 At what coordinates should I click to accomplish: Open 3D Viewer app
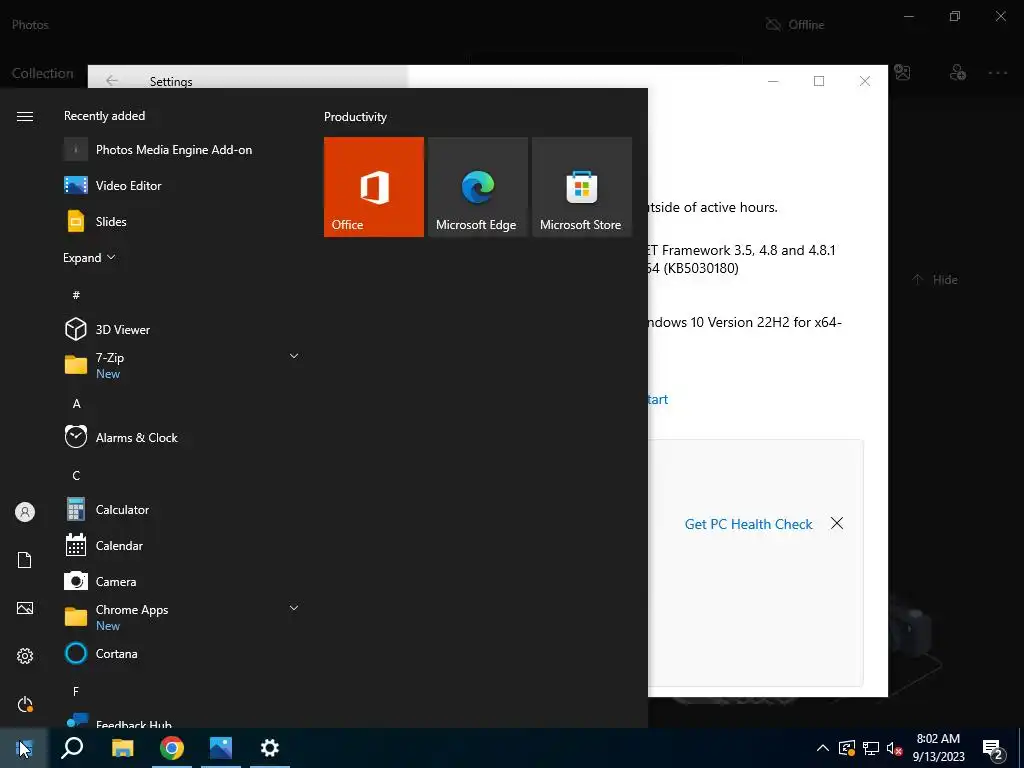pos(182,329)
